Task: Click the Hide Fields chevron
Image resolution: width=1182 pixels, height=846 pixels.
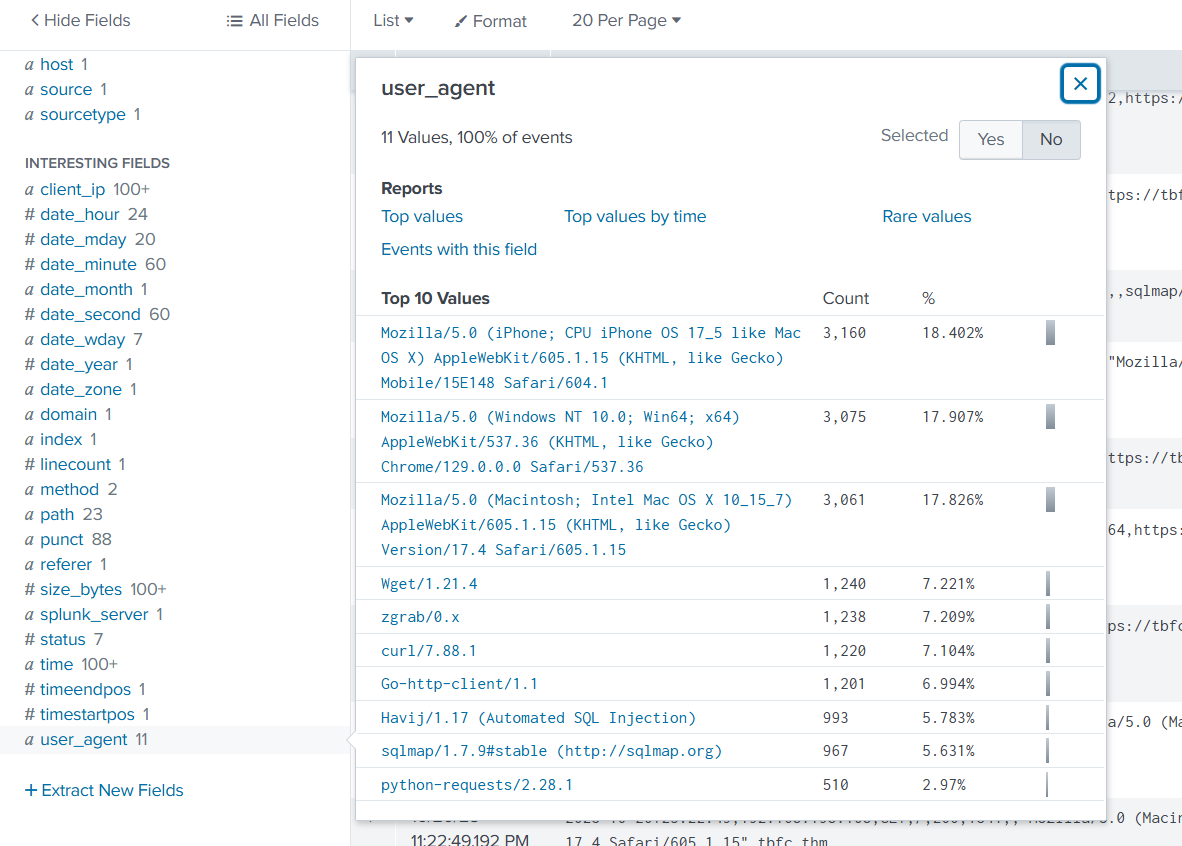Action: pos(36,20)
